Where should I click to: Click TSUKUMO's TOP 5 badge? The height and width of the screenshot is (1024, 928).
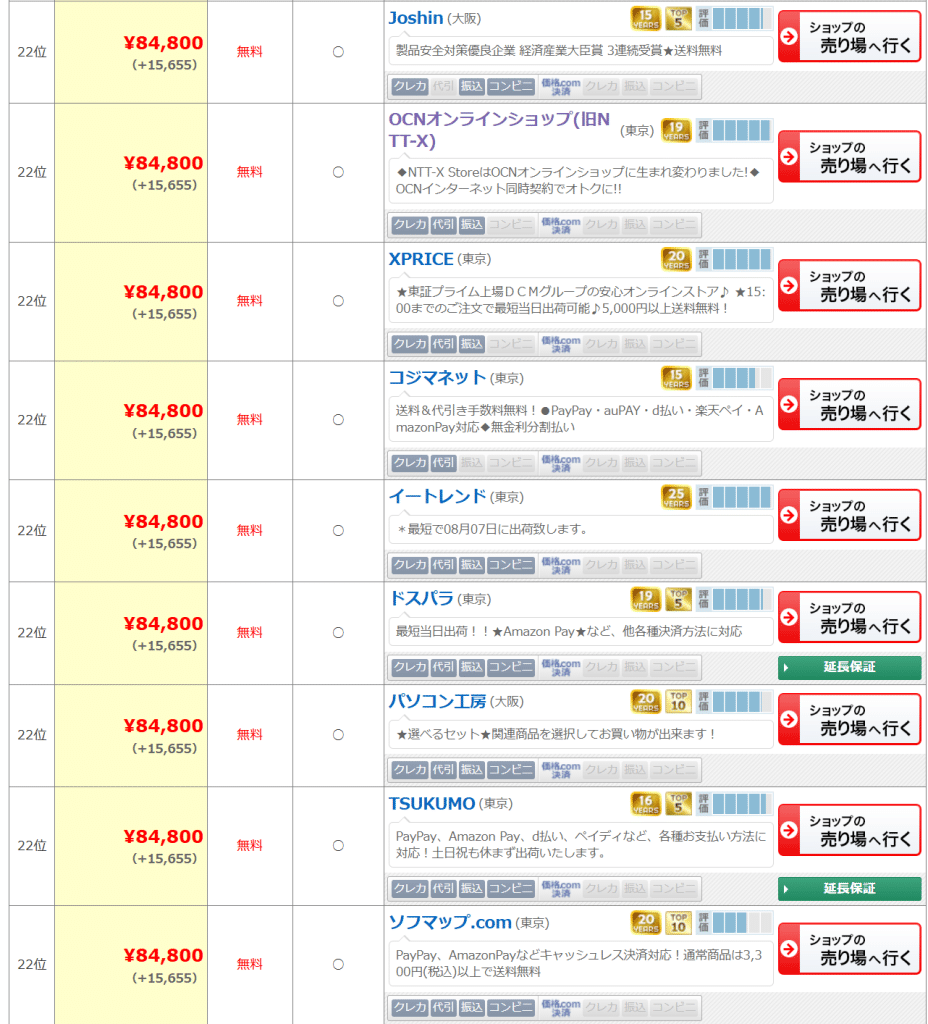[678, 804]
